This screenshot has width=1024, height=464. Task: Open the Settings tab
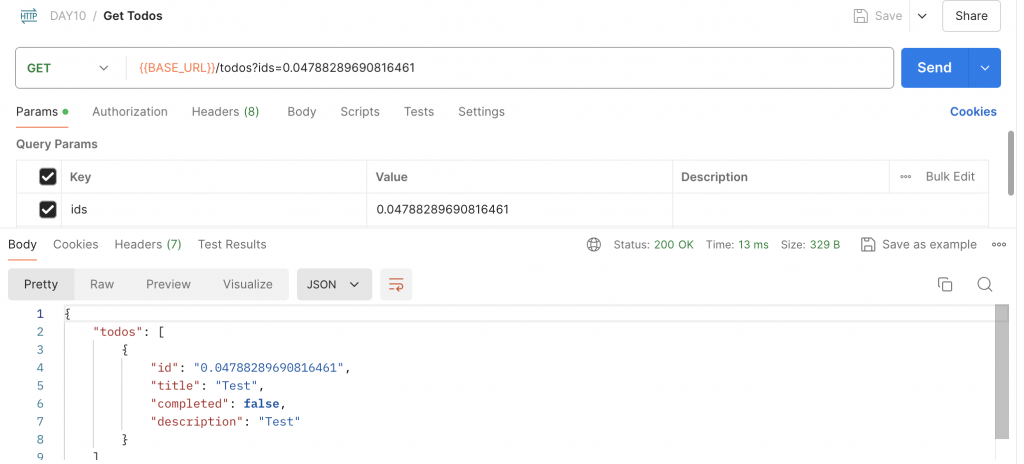pos(481,112)
